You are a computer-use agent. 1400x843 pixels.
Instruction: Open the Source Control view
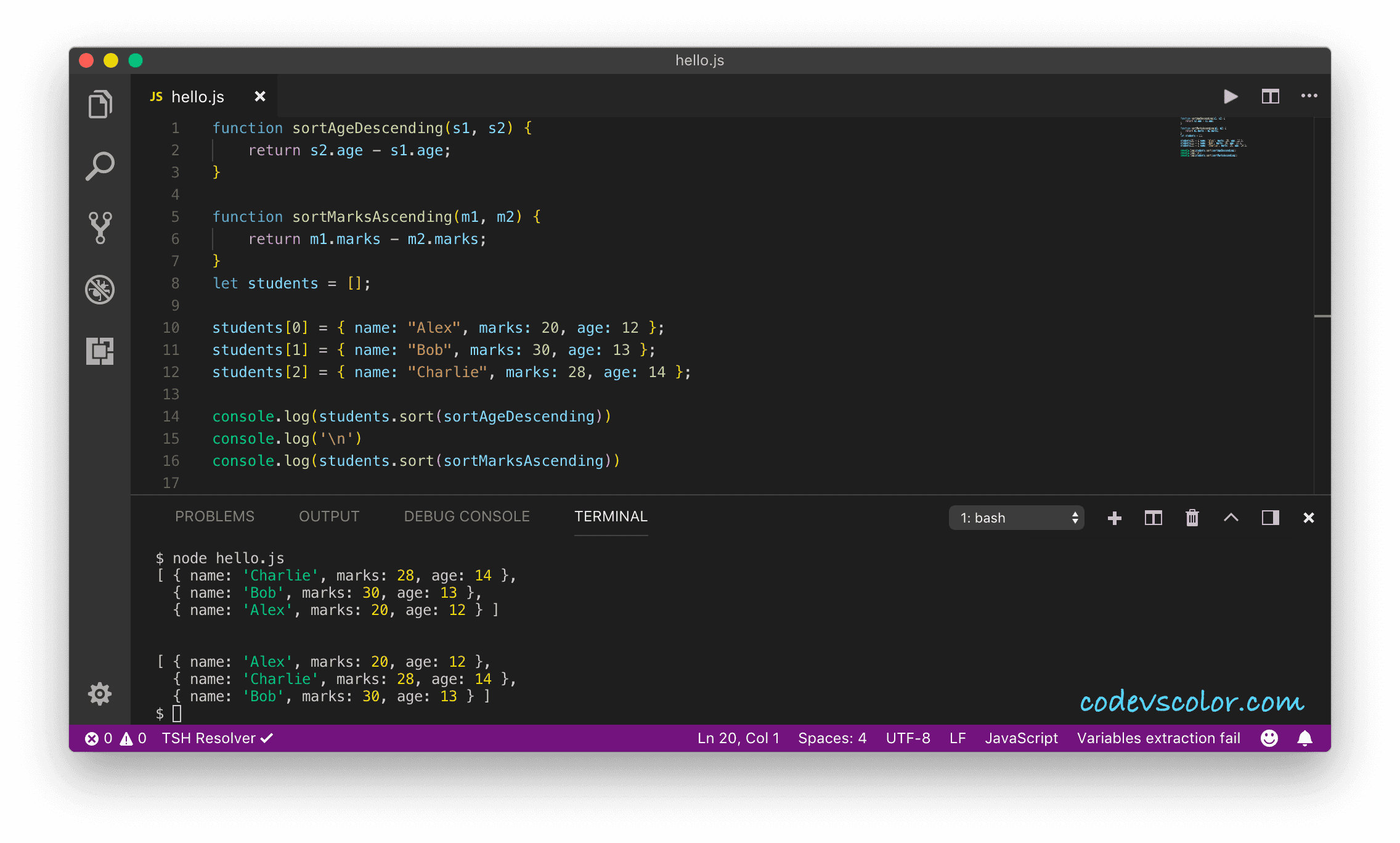[x=100, y=228]
